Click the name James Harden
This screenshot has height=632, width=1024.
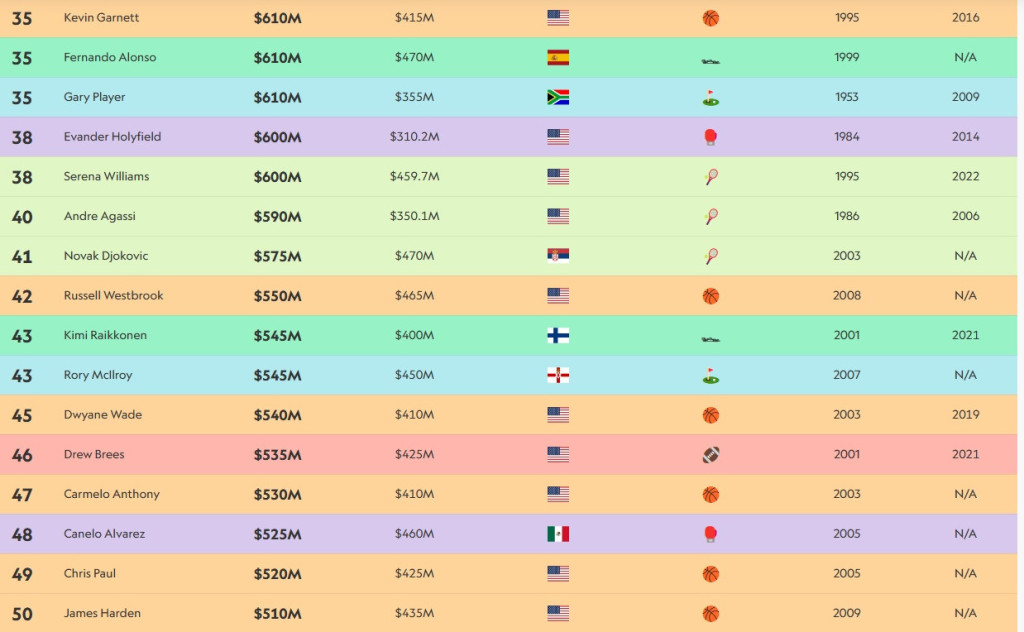click(102, 613)
